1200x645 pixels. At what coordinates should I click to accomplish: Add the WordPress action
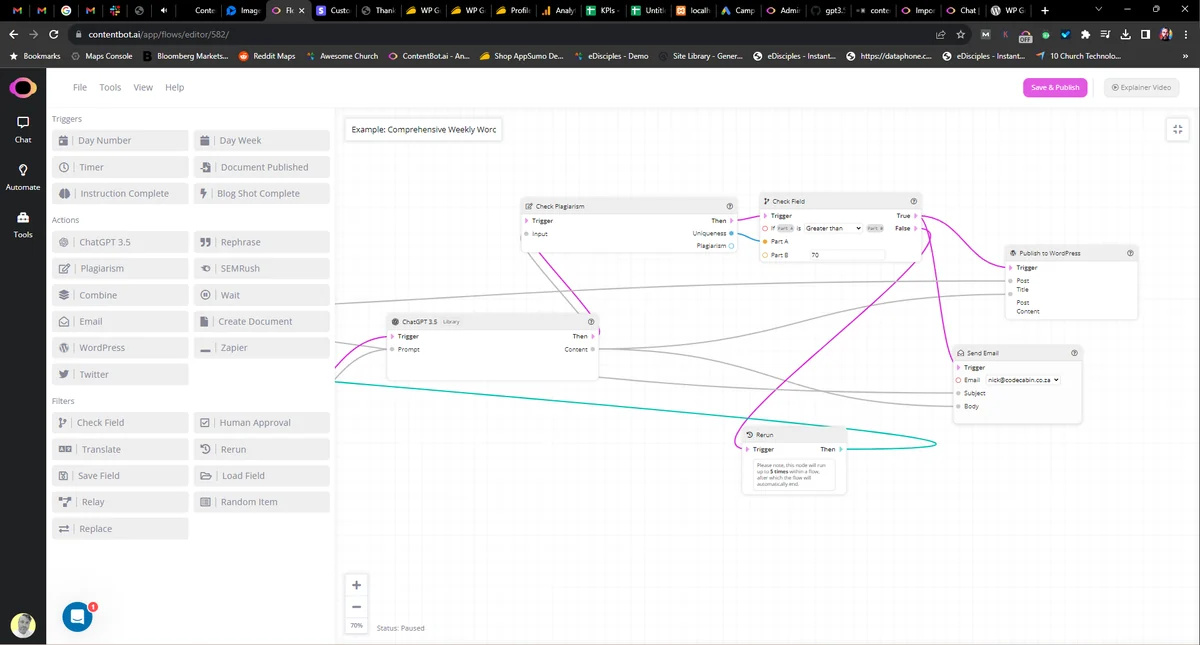(x=120, y=348)
